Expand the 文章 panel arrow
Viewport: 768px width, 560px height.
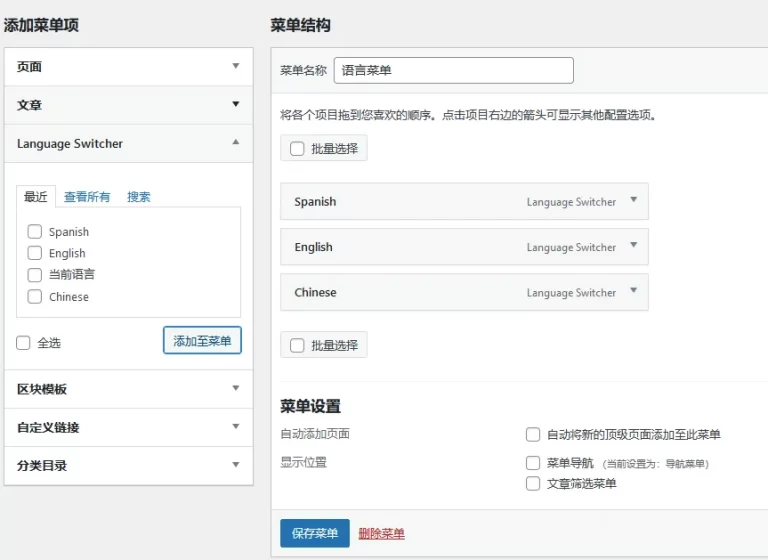(236, 104)
